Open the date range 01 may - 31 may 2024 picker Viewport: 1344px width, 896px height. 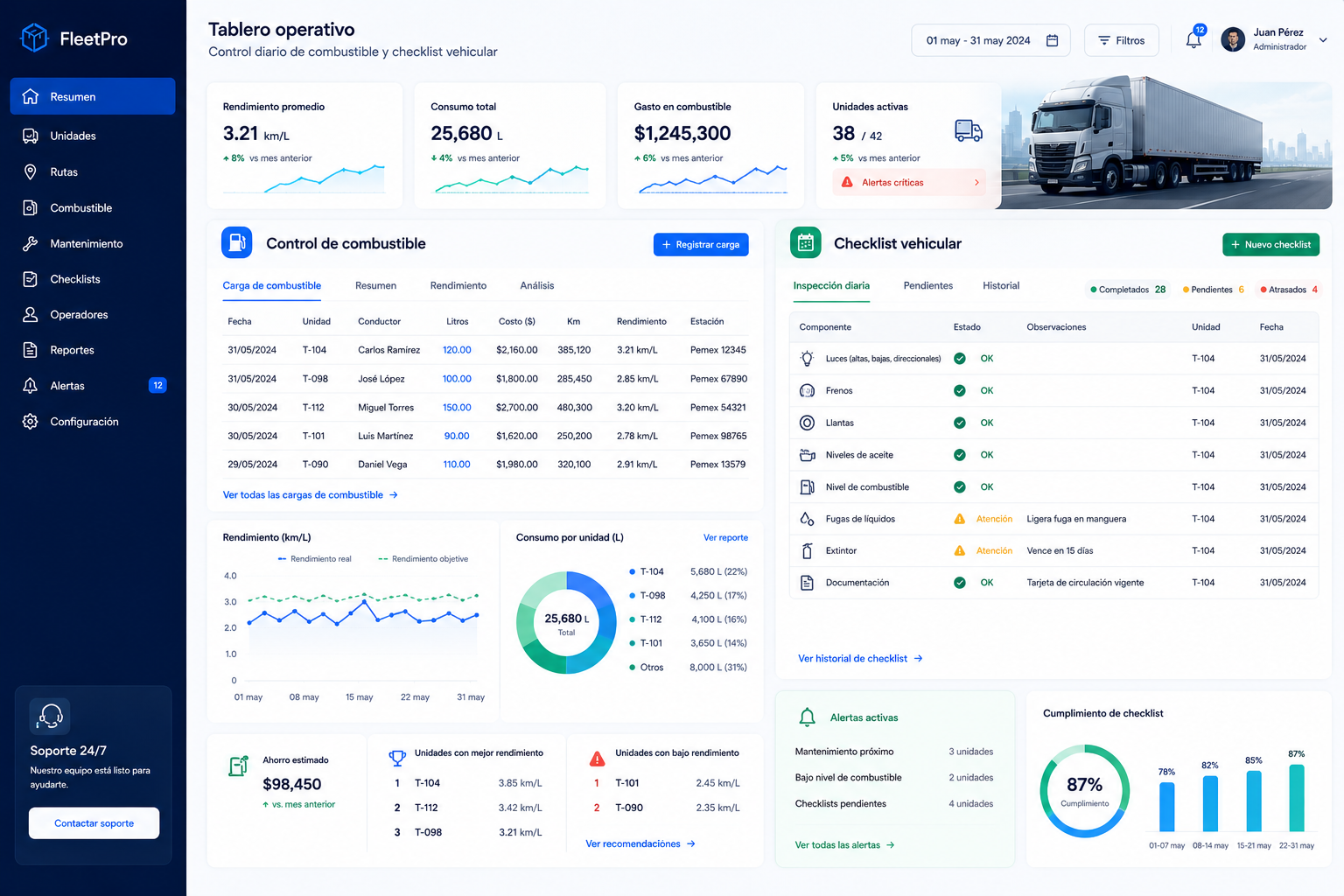coord(990,40)
